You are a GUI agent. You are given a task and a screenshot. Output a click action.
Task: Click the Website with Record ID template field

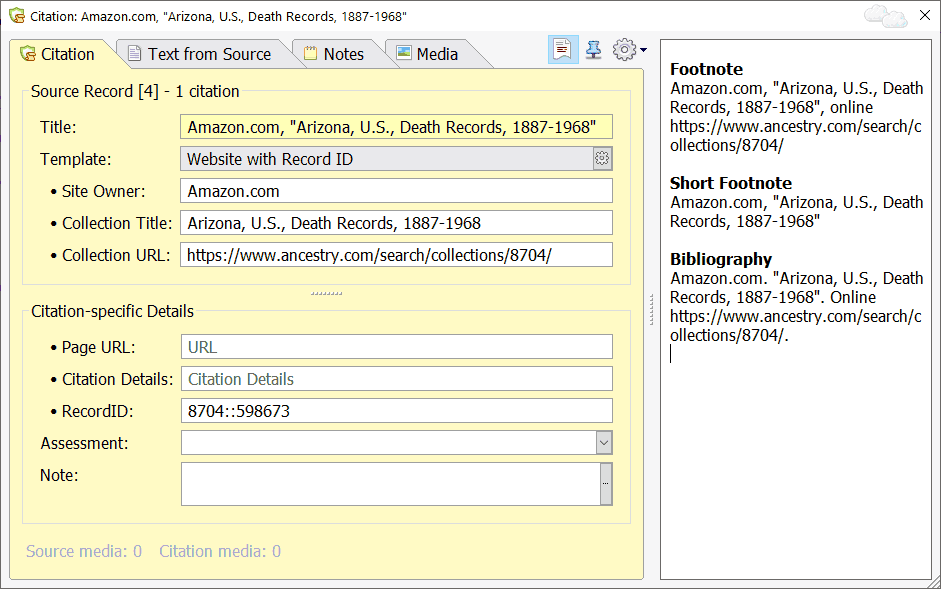click(x=387, y=159)
